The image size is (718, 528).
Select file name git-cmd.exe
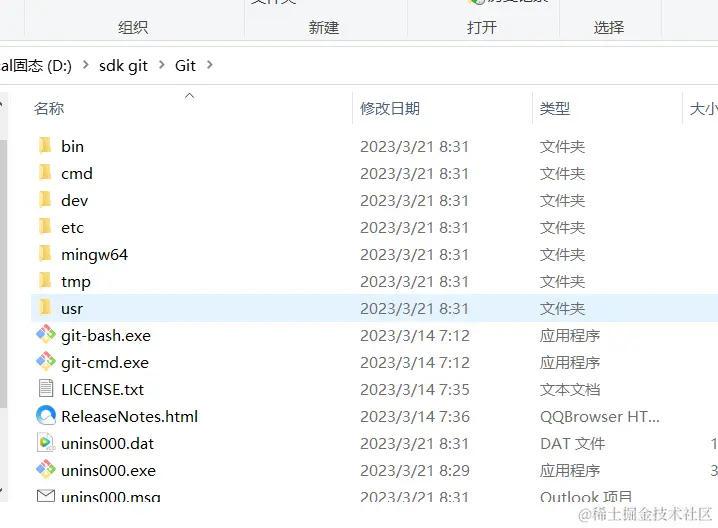[105, 363]
